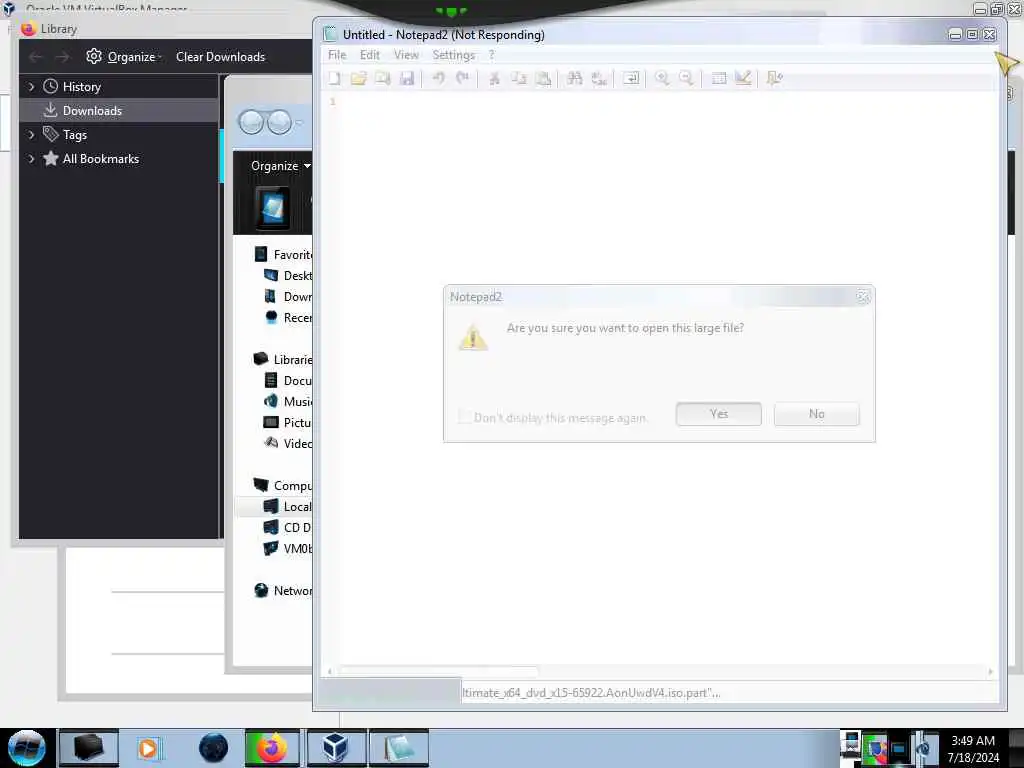This screenshot has height=768, width=1024.
Task: Toggle Word Wrap icon in Notepad2 toolbar
Action: click(631, 78)
